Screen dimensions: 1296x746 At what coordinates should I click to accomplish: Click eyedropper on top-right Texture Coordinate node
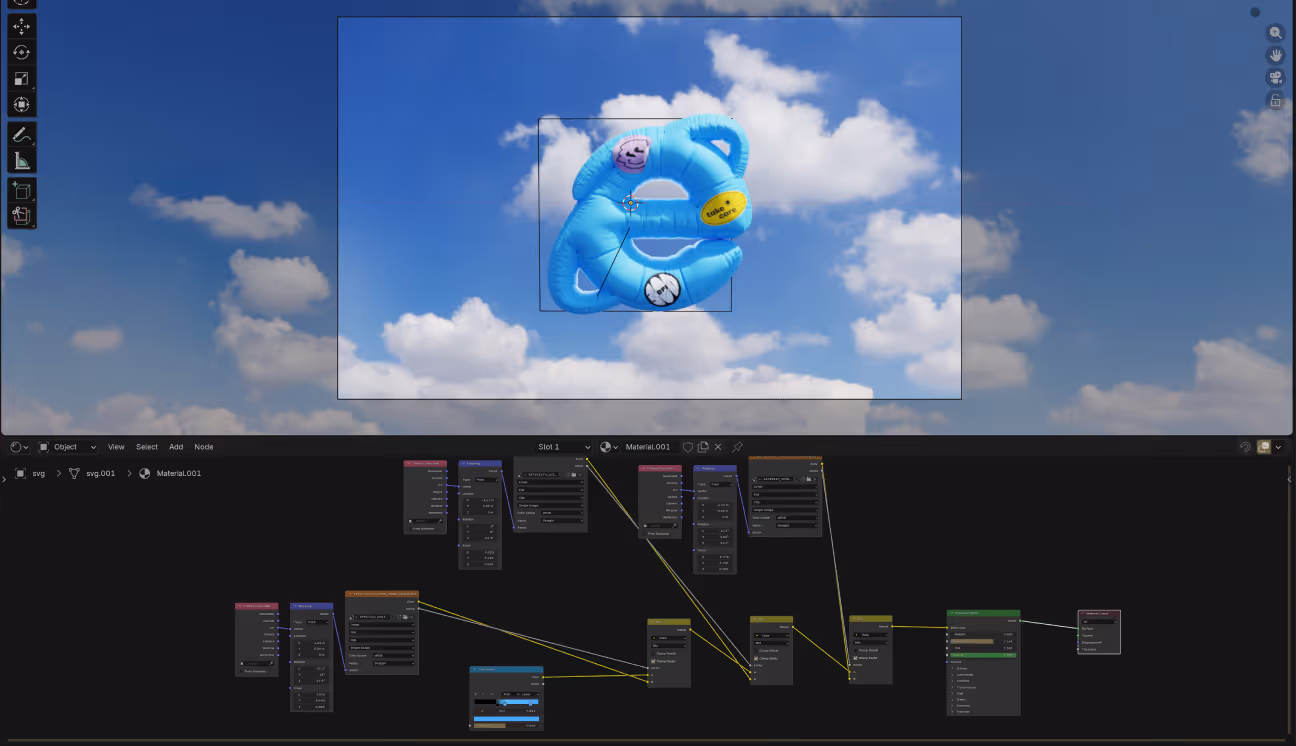click(x=675, y=525)
